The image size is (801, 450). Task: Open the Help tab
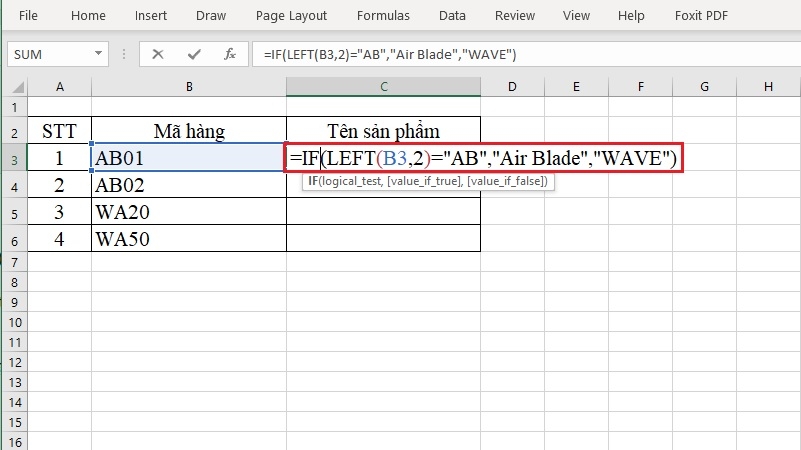pyautogui.click(x=631, y=16)
